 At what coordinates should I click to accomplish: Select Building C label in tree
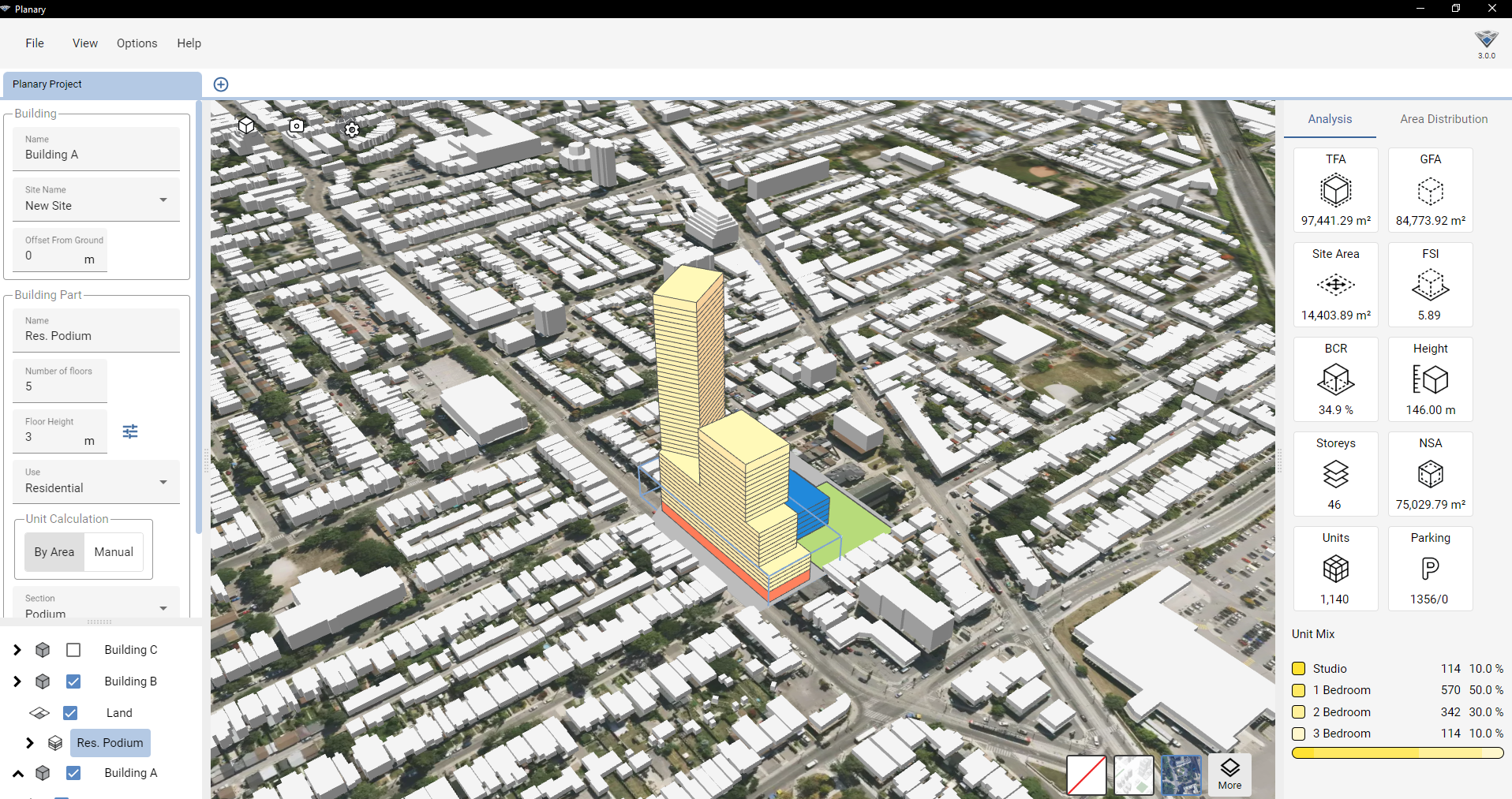pos(131,650)
